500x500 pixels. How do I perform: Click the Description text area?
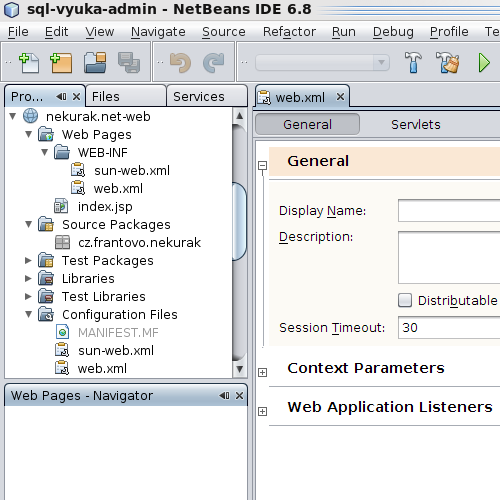[x=449, y=257]
